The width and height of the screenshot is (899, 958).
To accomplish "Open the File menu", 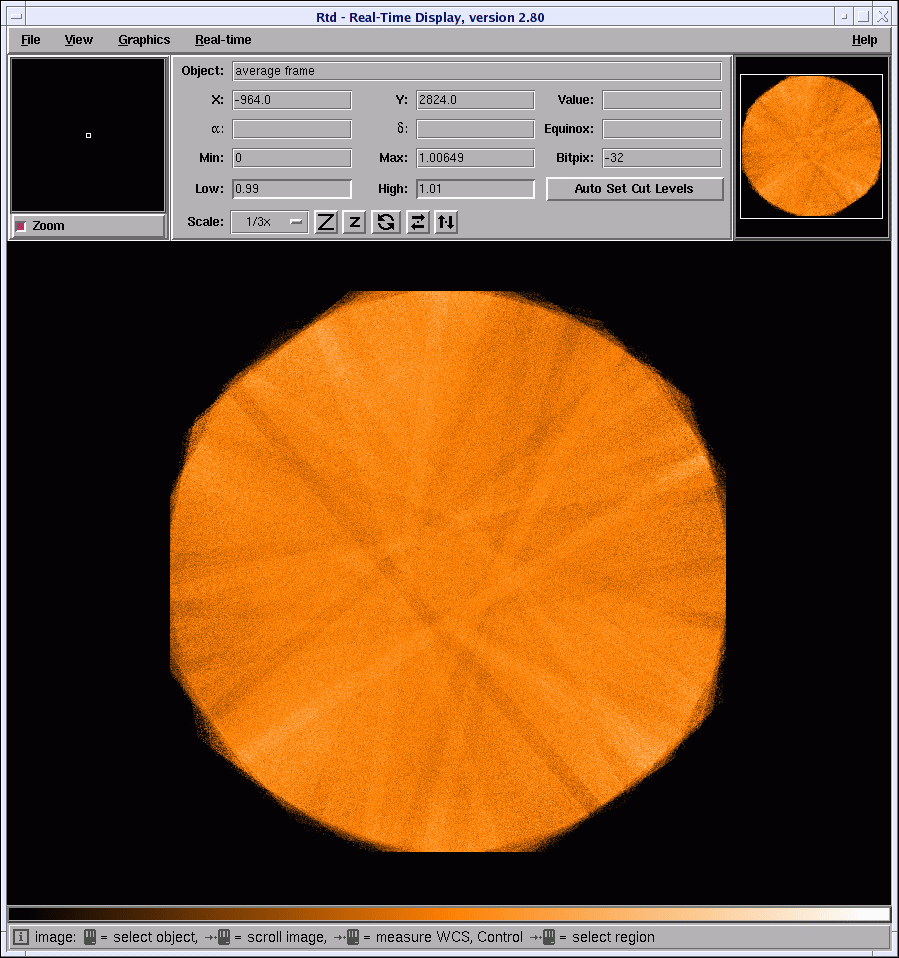I will [x=31, y=40].
